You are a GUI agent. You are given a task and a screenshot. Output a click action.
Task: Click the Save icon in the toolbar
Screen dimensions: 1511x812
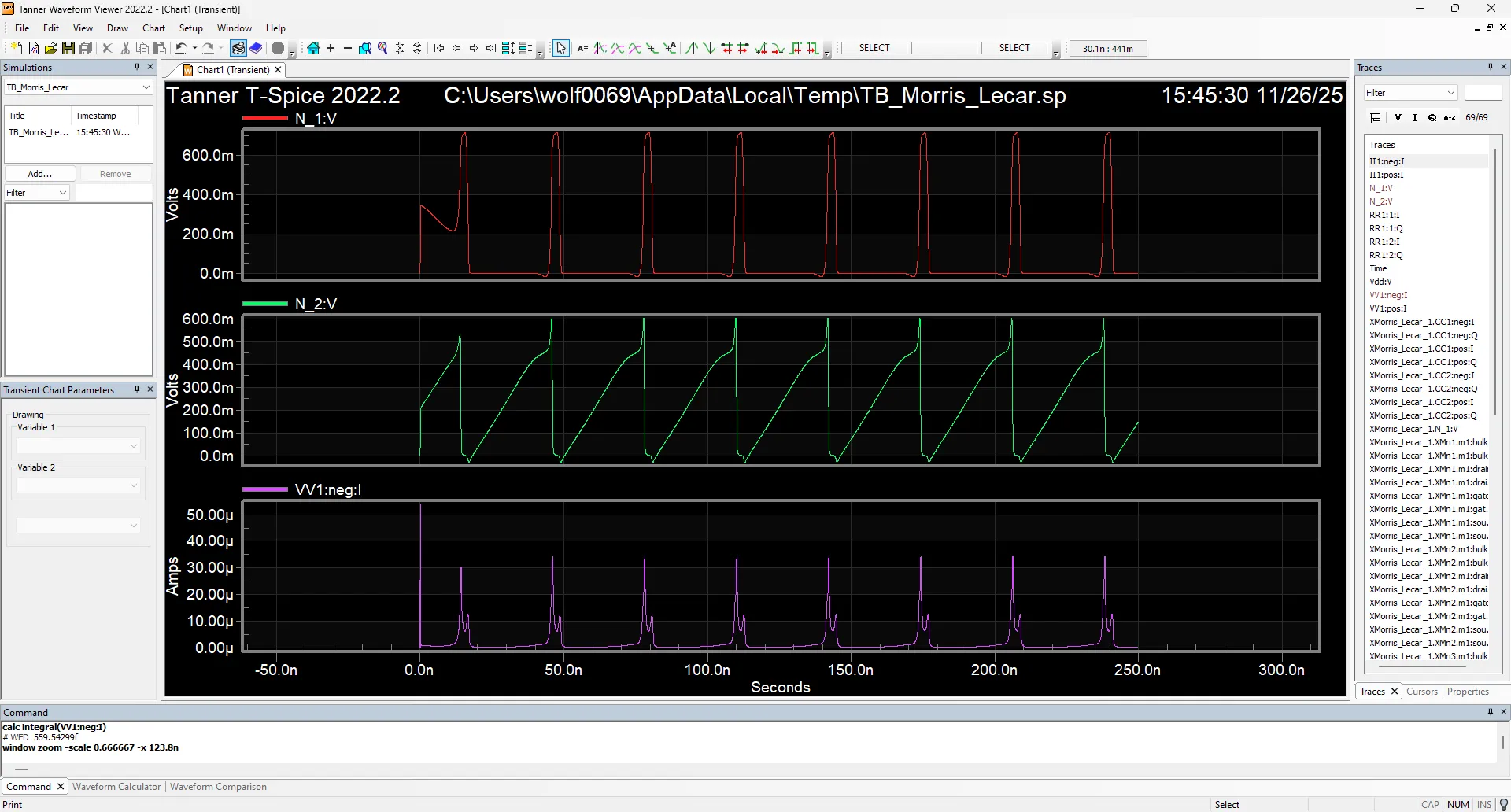pos(68,48)
